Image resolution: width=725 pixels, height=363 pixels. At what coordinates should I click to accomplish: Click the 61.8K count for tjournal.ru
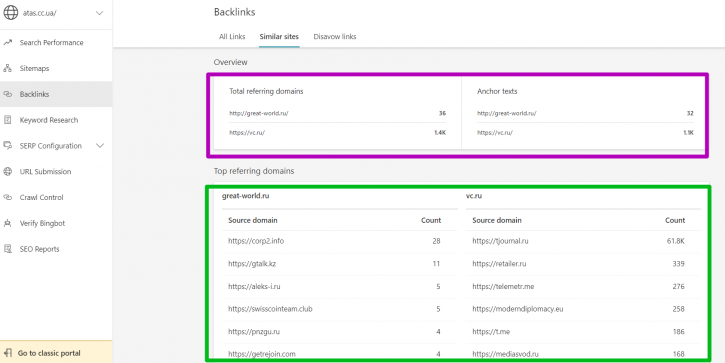click(x=675, y=241)
